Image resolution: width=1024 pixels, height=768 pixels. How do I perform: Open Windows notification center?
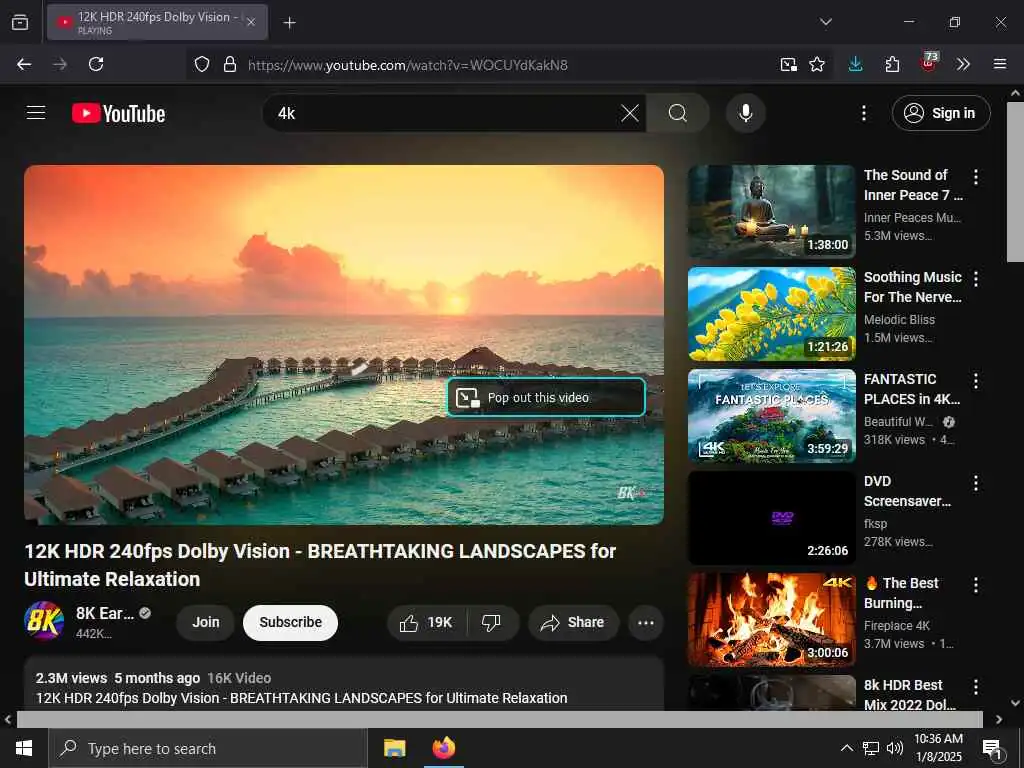992,749
